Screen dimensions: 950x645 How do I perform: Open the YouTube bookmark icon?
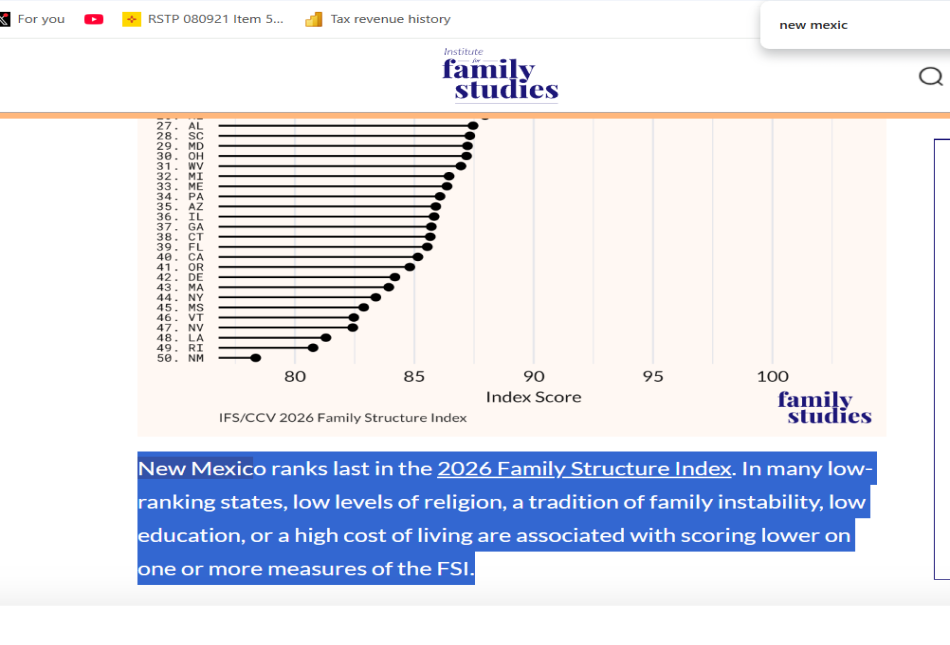pos(94,19)
